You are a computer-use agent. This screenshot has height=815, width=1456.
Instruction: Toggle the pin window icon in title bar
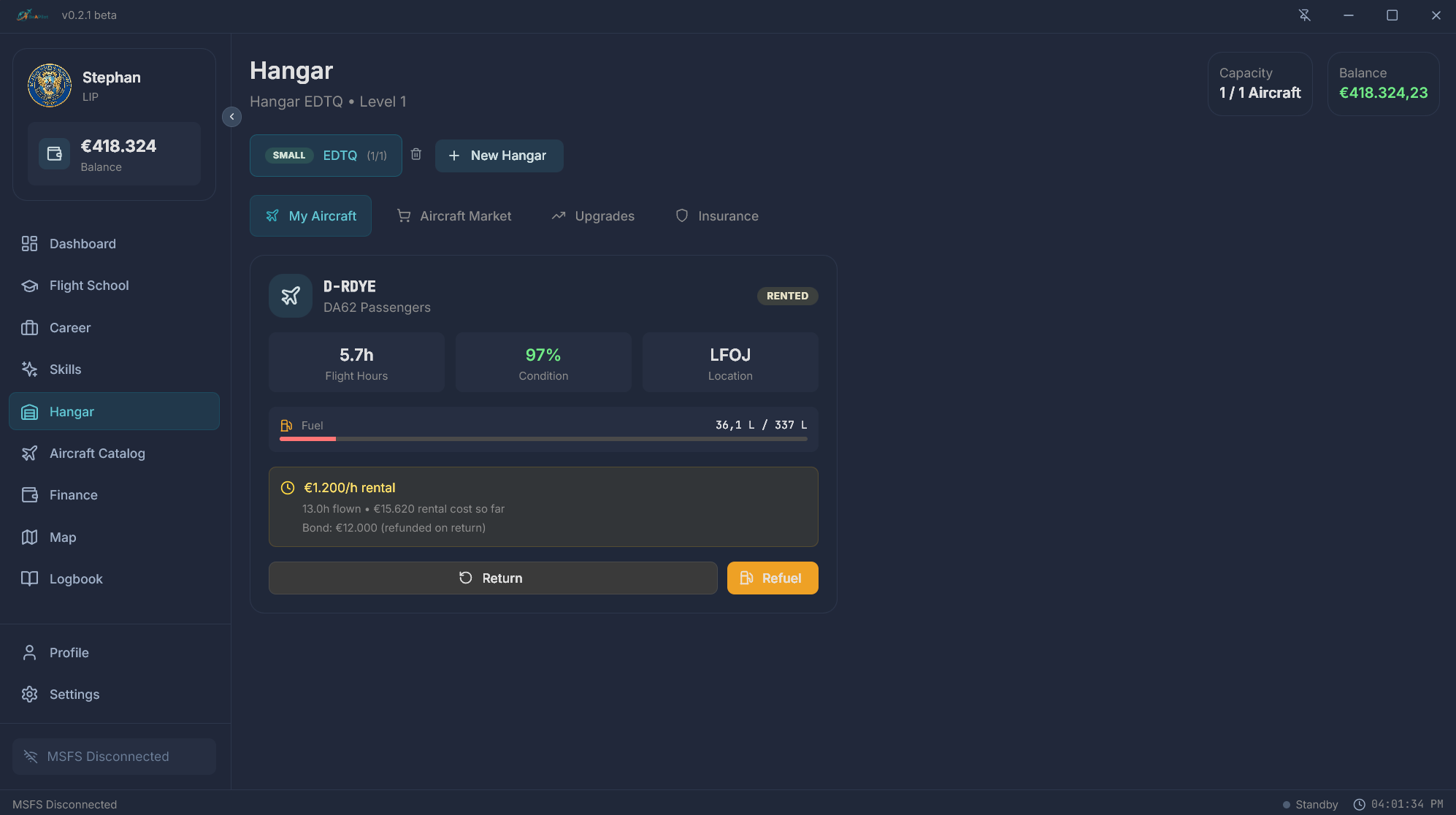click(x=1304, y=15)
